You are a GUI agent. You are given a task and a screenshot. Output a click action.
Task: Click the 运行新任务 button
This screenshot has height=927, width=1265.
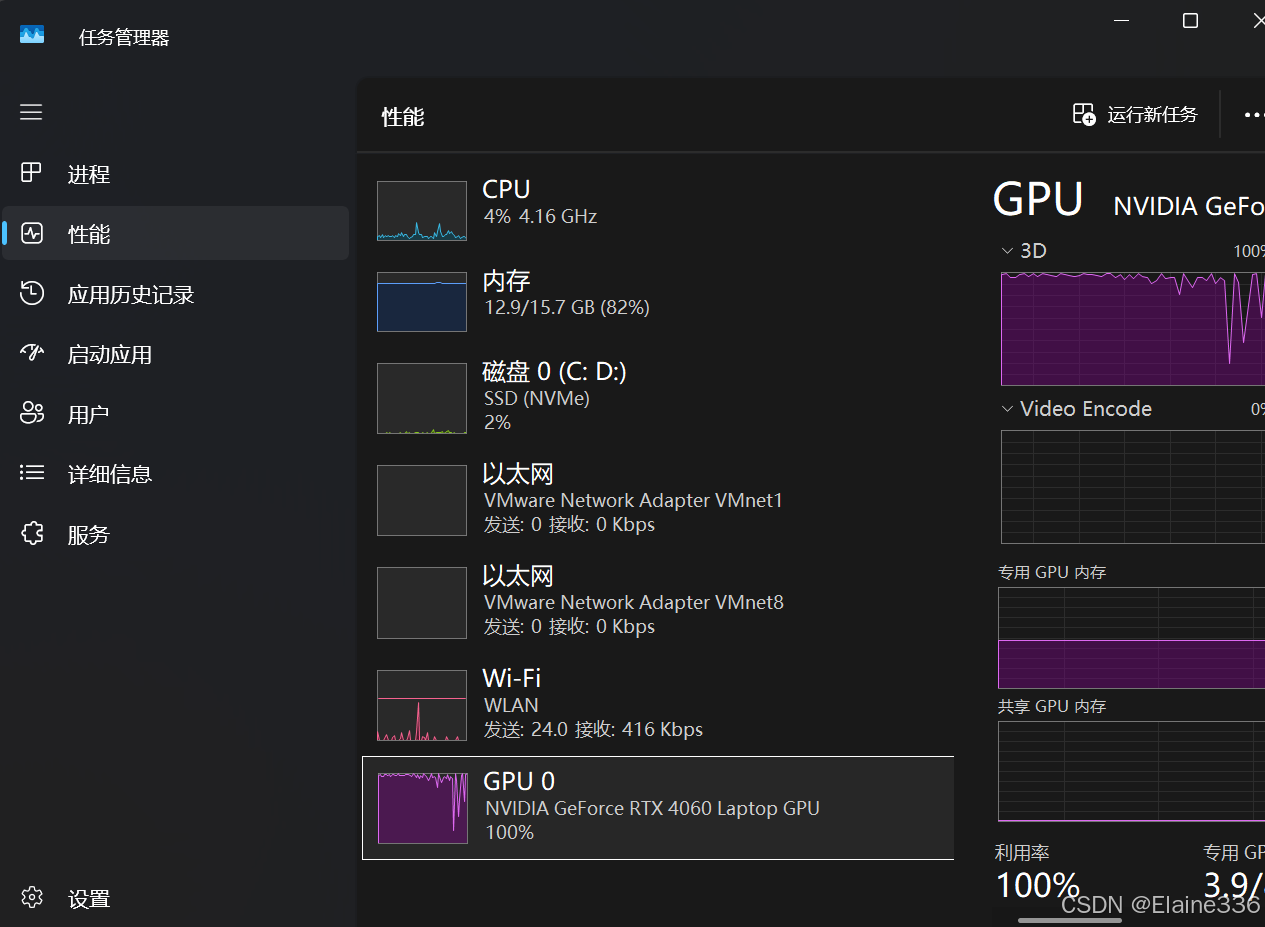coord(1135,115)
